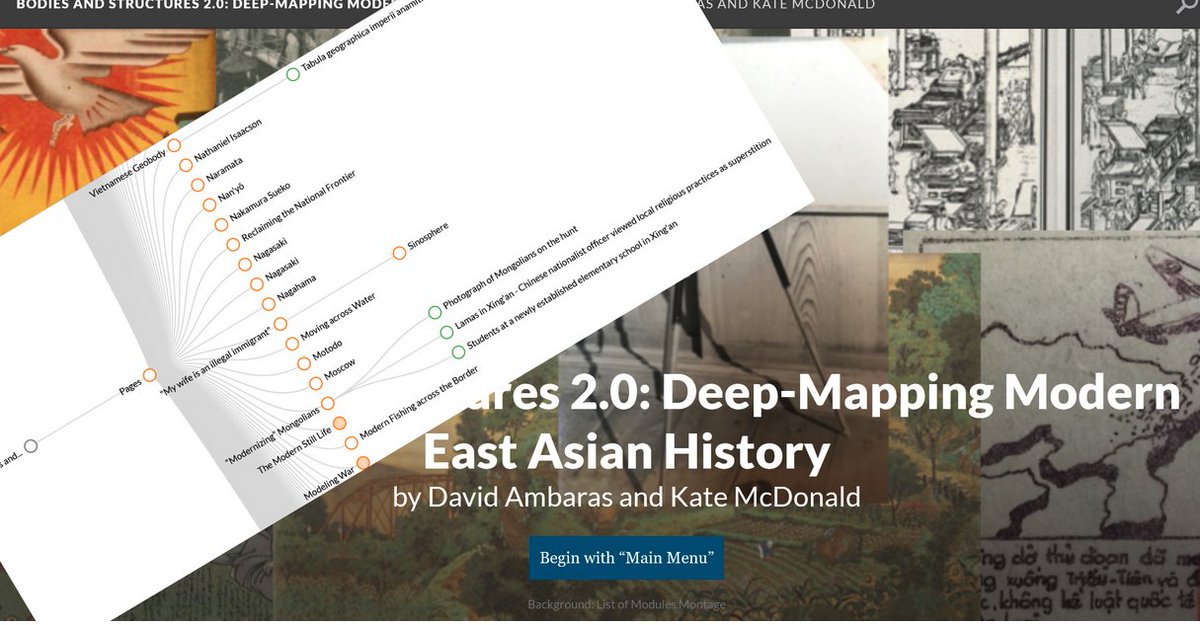This screenshot has height=625, width=1200.
Task: Select green Lamas in Xing'an node
Action: [x=446, y=332]
